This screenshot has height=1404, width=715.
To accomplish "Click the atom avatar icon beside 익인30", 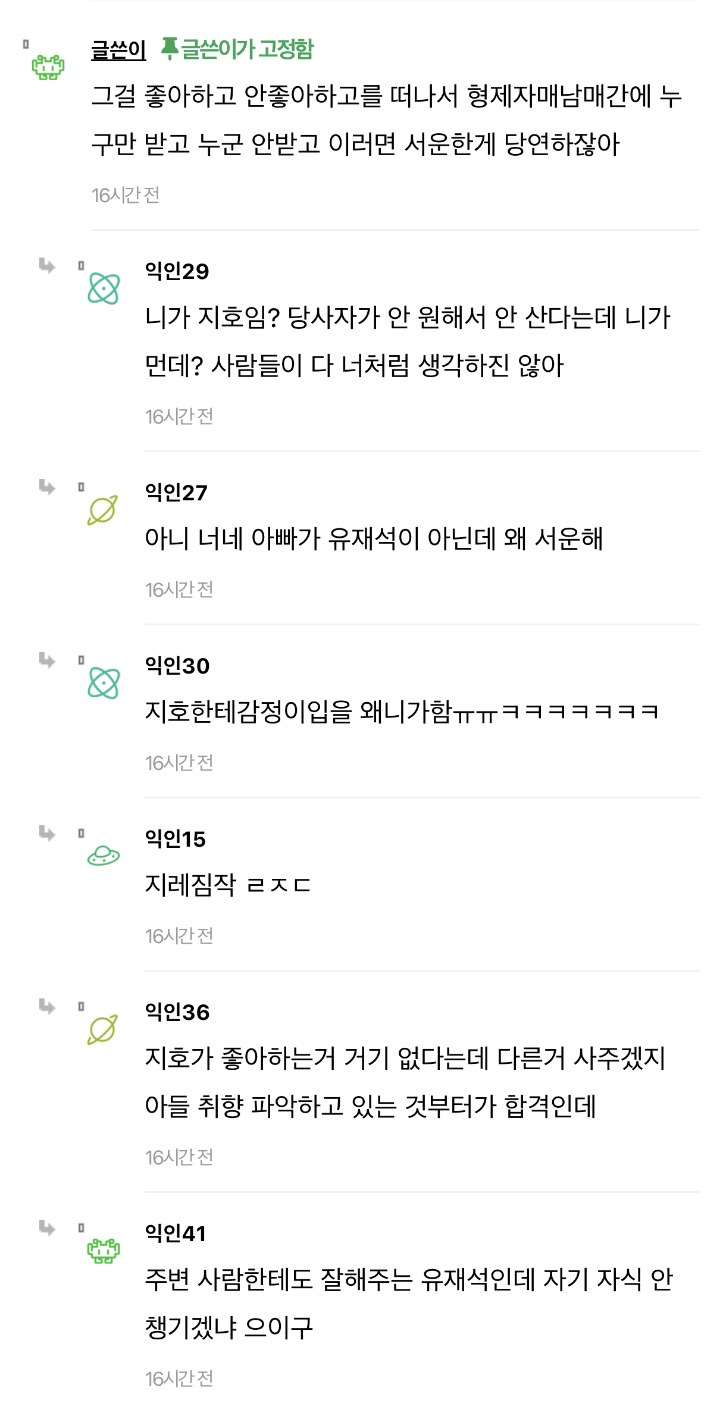I will pos(103,682).
